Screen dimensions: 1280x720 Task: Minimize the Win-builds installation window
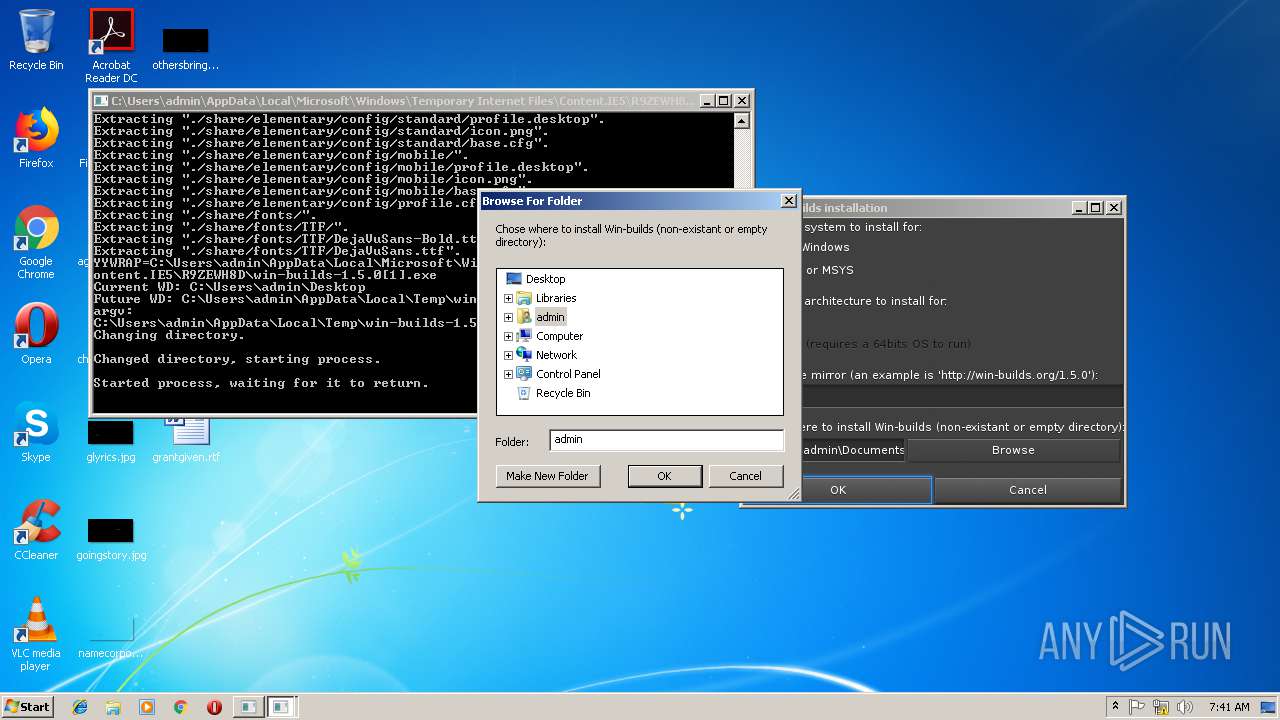(1079, 208)
